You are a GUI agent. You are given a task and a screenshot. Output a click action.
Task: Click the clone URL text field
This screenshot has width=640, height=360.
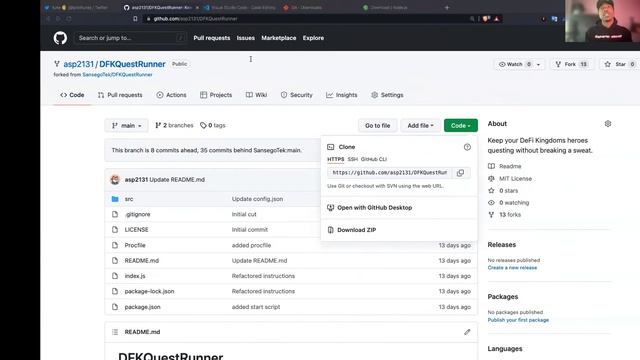[x=389, y=173]
